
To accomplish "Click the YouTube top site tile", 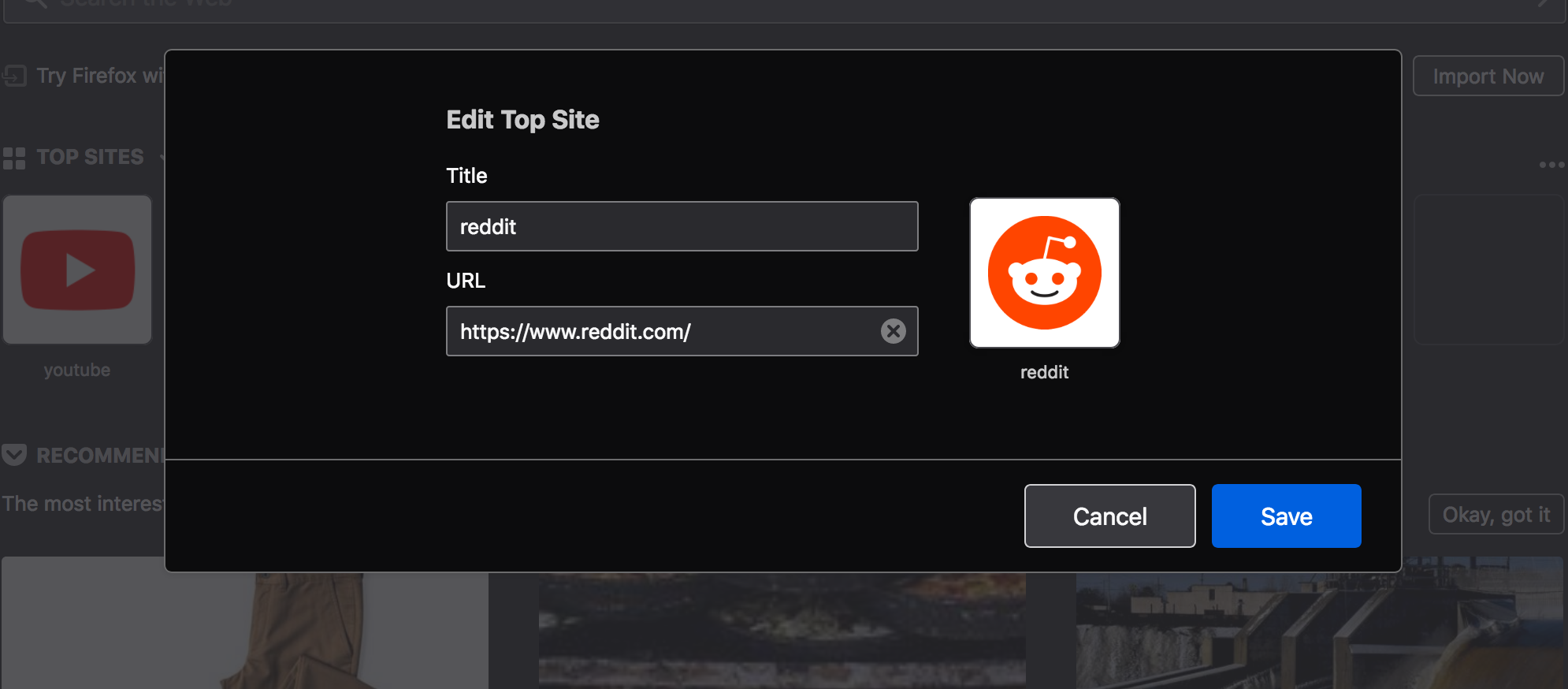I will pos(77,270).
